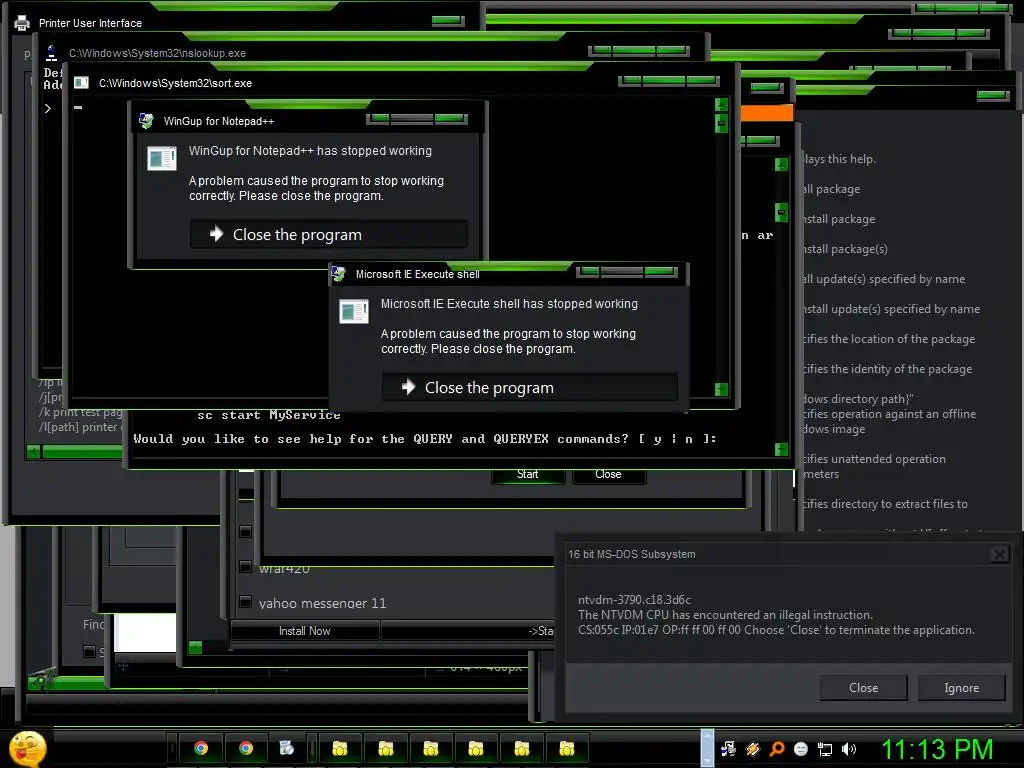This screenshot has width=1024, height=768.
Task: Click the white smiley face tray icon
Action: point(801,749)
